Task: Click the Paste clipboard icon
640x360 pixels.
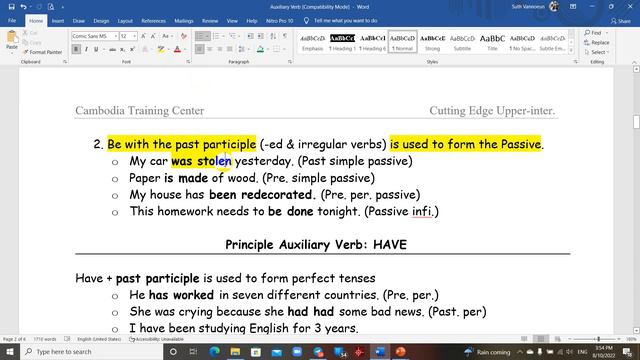Action: [12, 38]
